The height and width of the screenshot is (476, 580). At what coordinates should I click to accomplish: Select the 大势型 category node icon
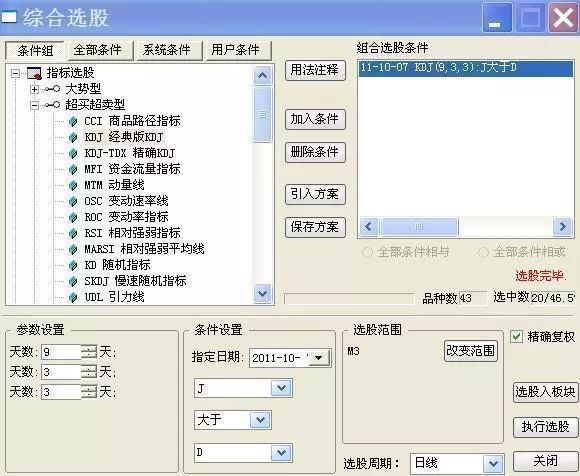(x=52, y=89)
